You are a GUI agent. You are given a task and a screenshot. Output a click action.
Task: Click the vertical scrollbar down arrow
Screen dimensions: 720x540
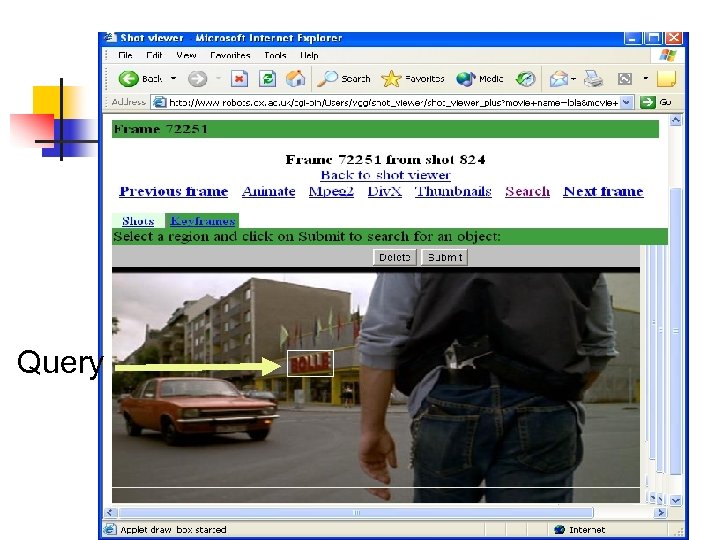tap(676, 500)
